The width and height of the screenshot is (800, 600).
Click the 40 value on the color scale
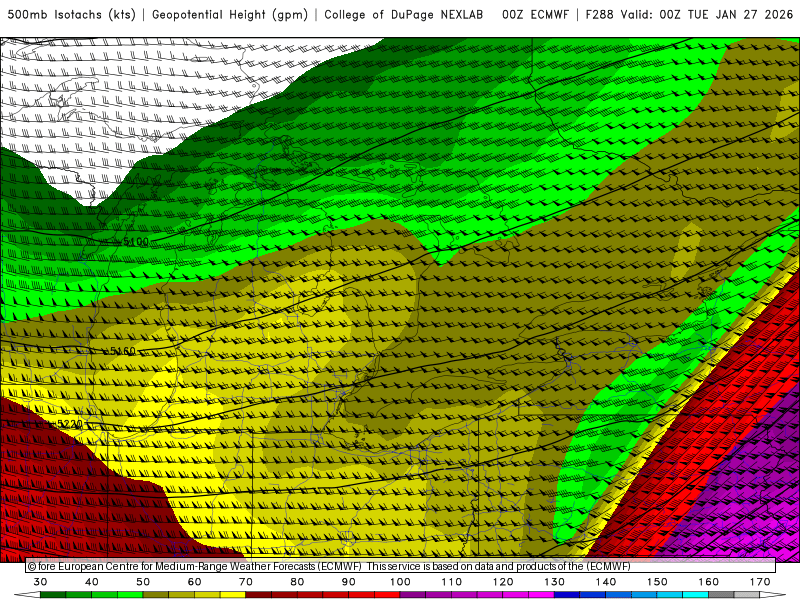(92, 582)
